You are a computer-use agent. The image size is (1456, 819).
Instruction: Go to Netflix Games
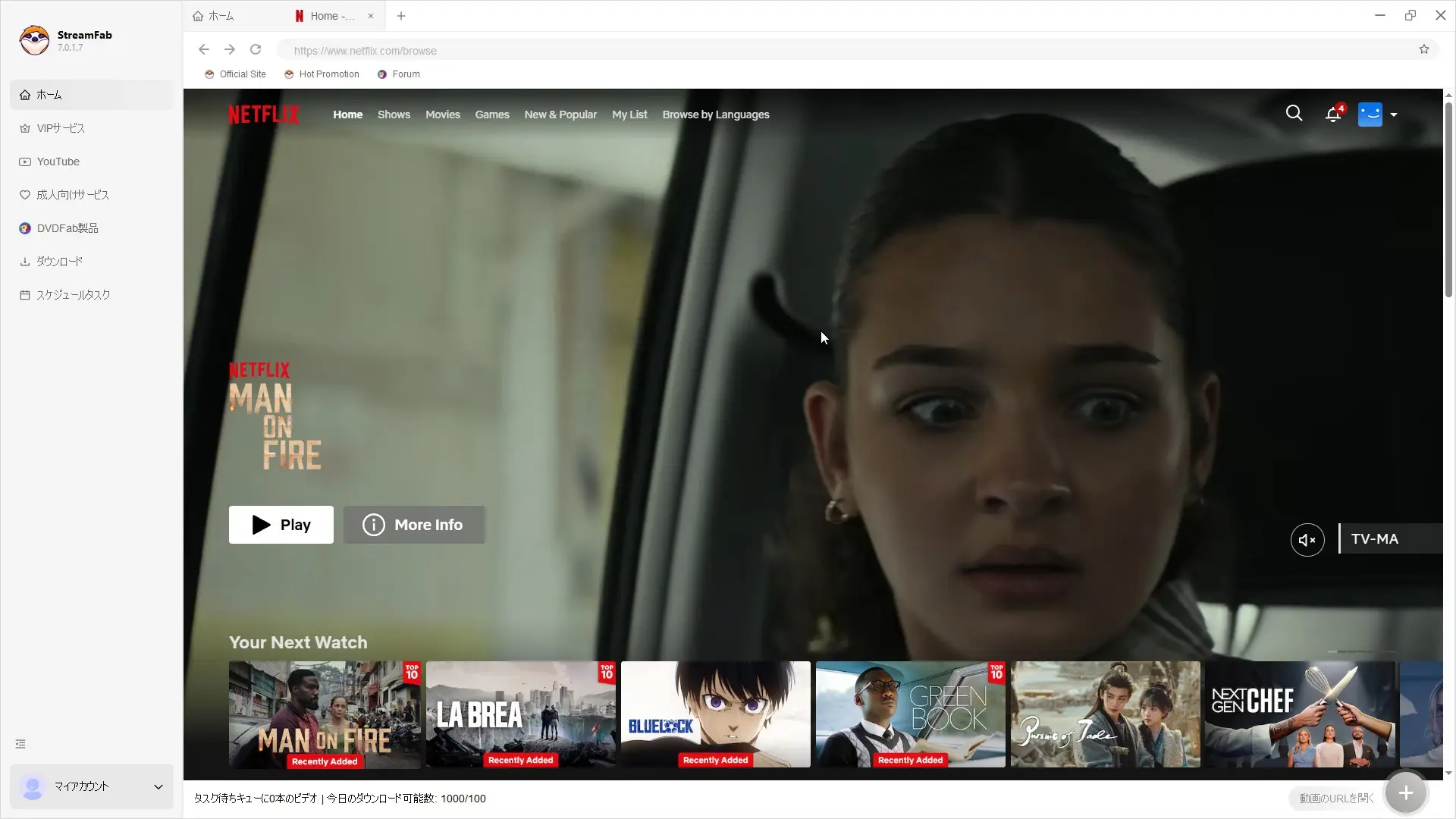coord(492,115)
